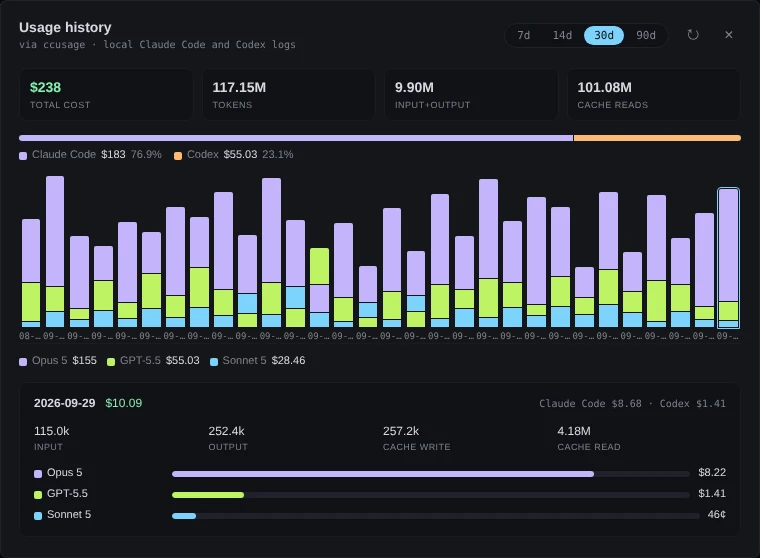Click the Sonnet 5 daily cost progress bar

pyautogui.click(x=436, y=516)
